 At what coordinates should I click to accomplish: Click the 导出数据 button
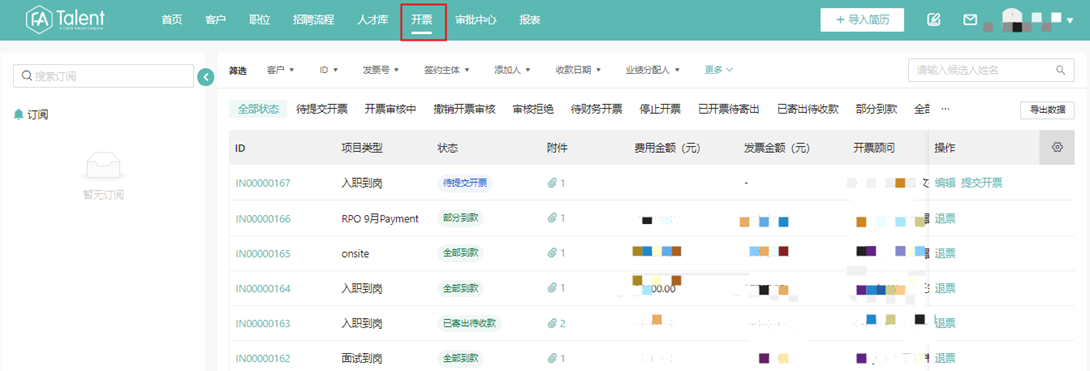1047,110
